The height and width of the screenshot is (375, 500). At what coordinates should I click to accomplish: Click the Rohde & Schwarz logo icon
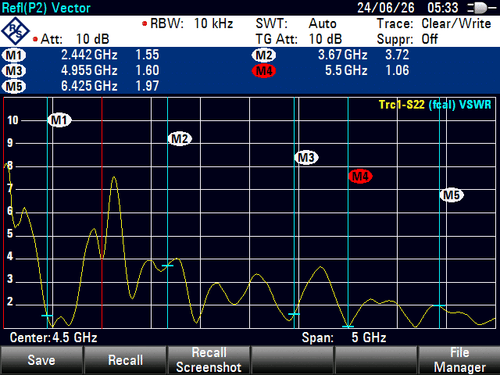pos(15,31)
